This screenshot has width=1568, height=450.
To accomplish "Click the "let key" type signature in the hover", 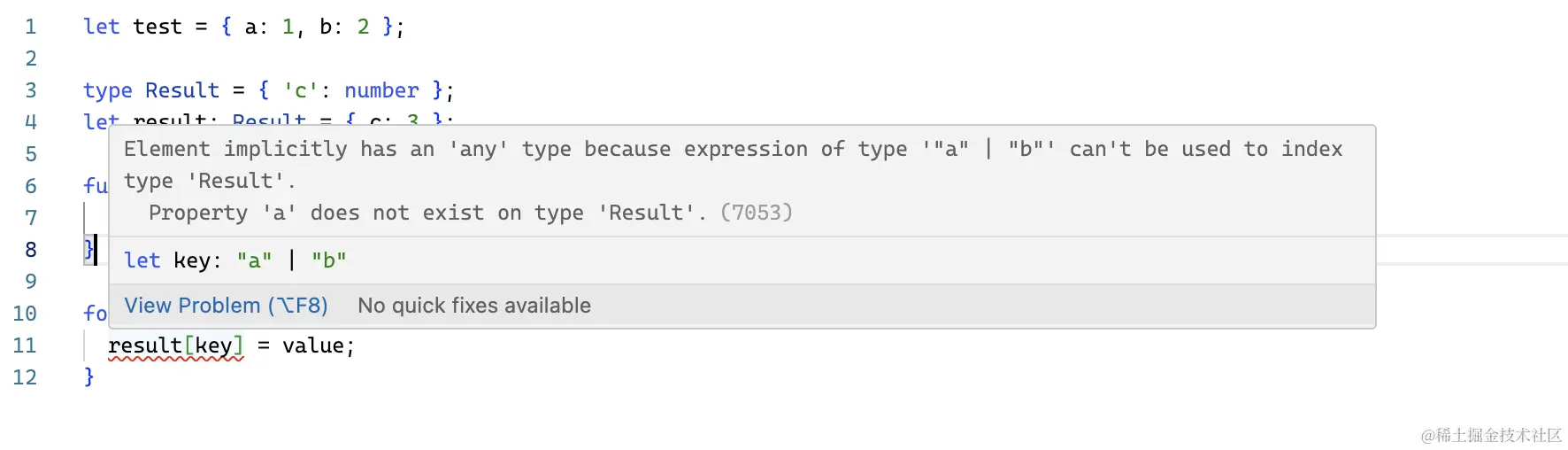I will [234, 260].
